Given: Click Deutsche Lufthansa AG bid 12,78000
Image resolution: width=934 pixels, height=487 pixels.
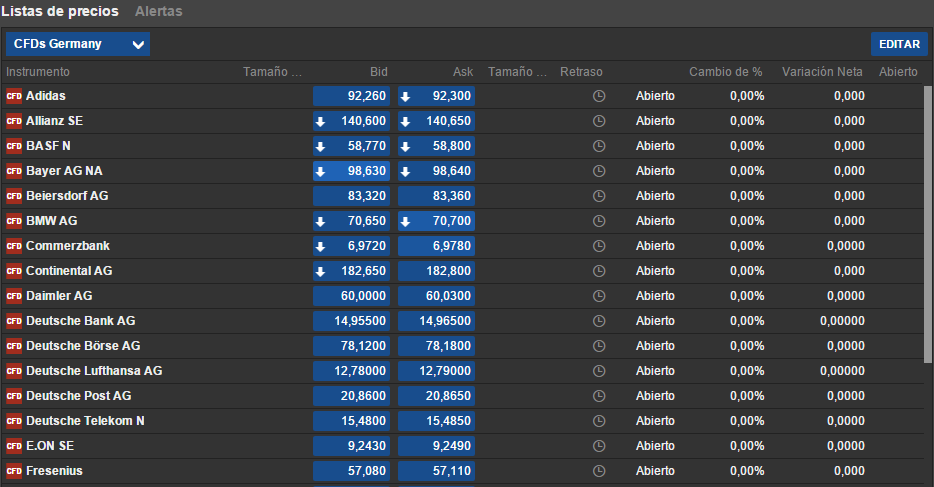Looking at the screenshot, I should (x=351, y=371).
